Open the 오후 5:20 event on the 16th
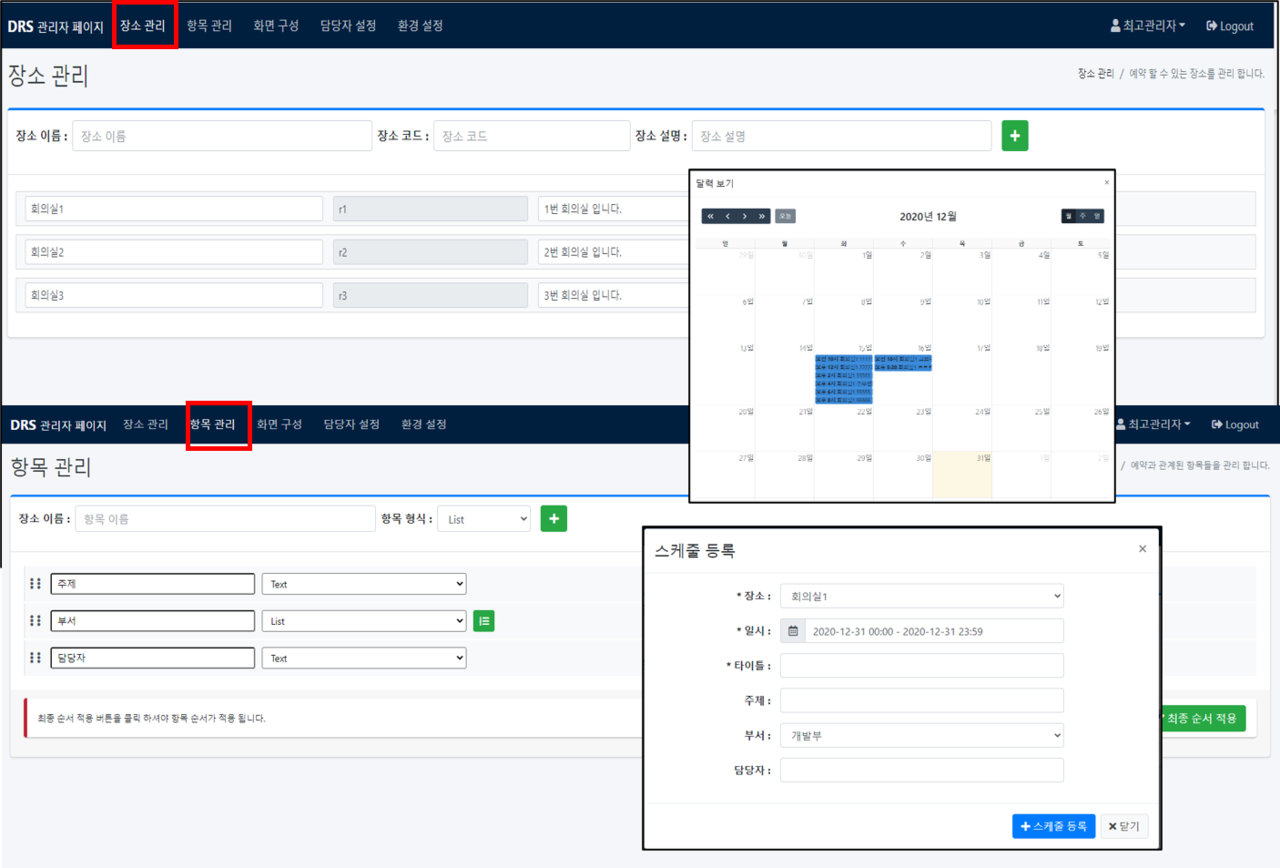The height and width of the screenshot is (868, 1280). (x=903, y=368)
